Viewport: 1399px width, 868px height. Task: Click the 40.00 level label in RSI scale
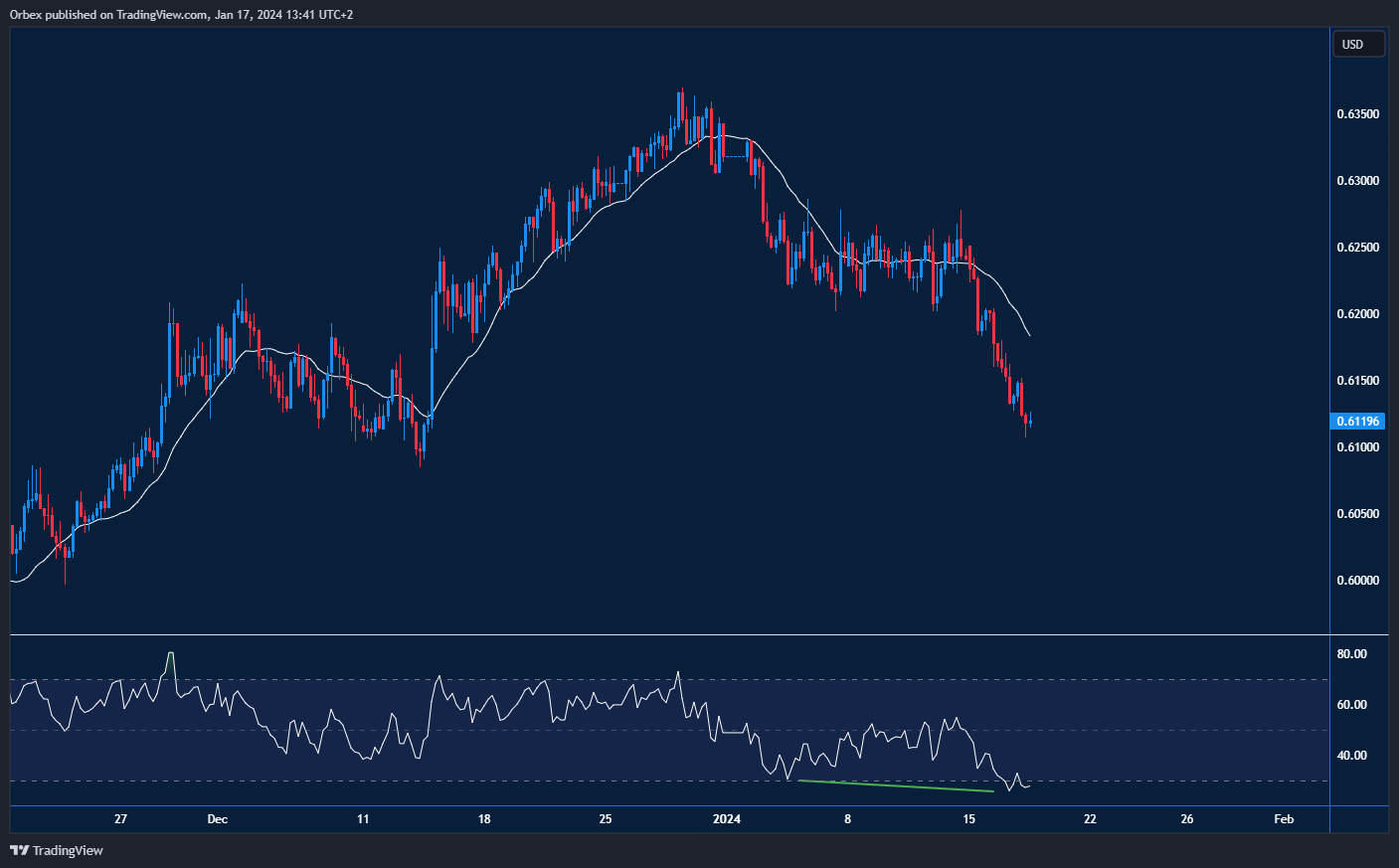point(1351,756)
